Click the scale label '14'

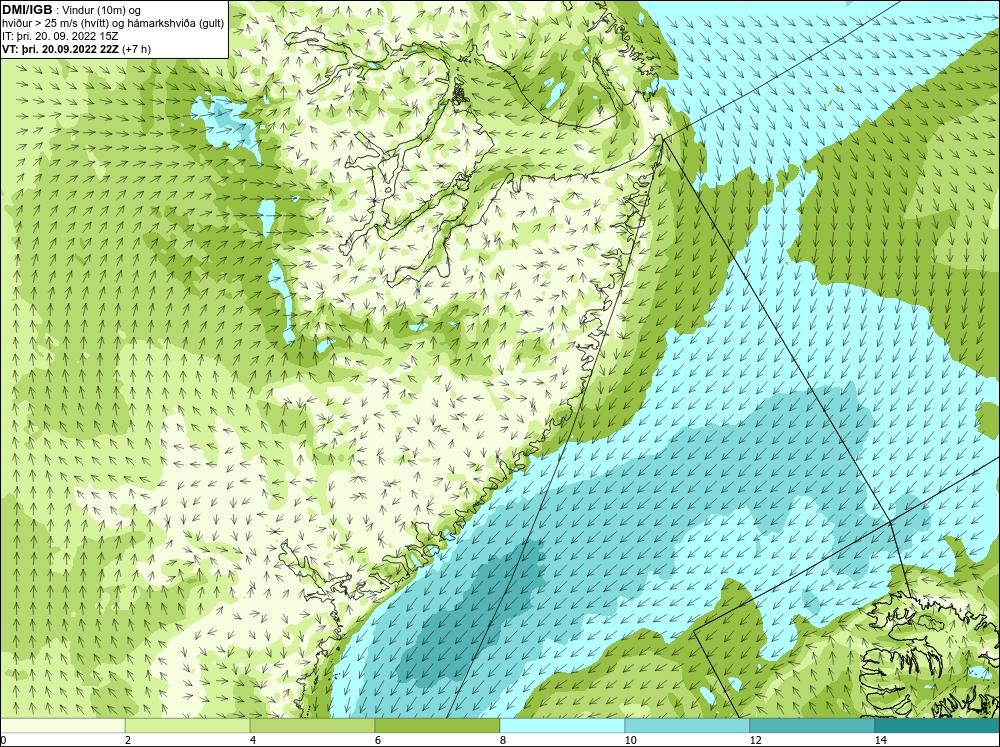[881, 740]
